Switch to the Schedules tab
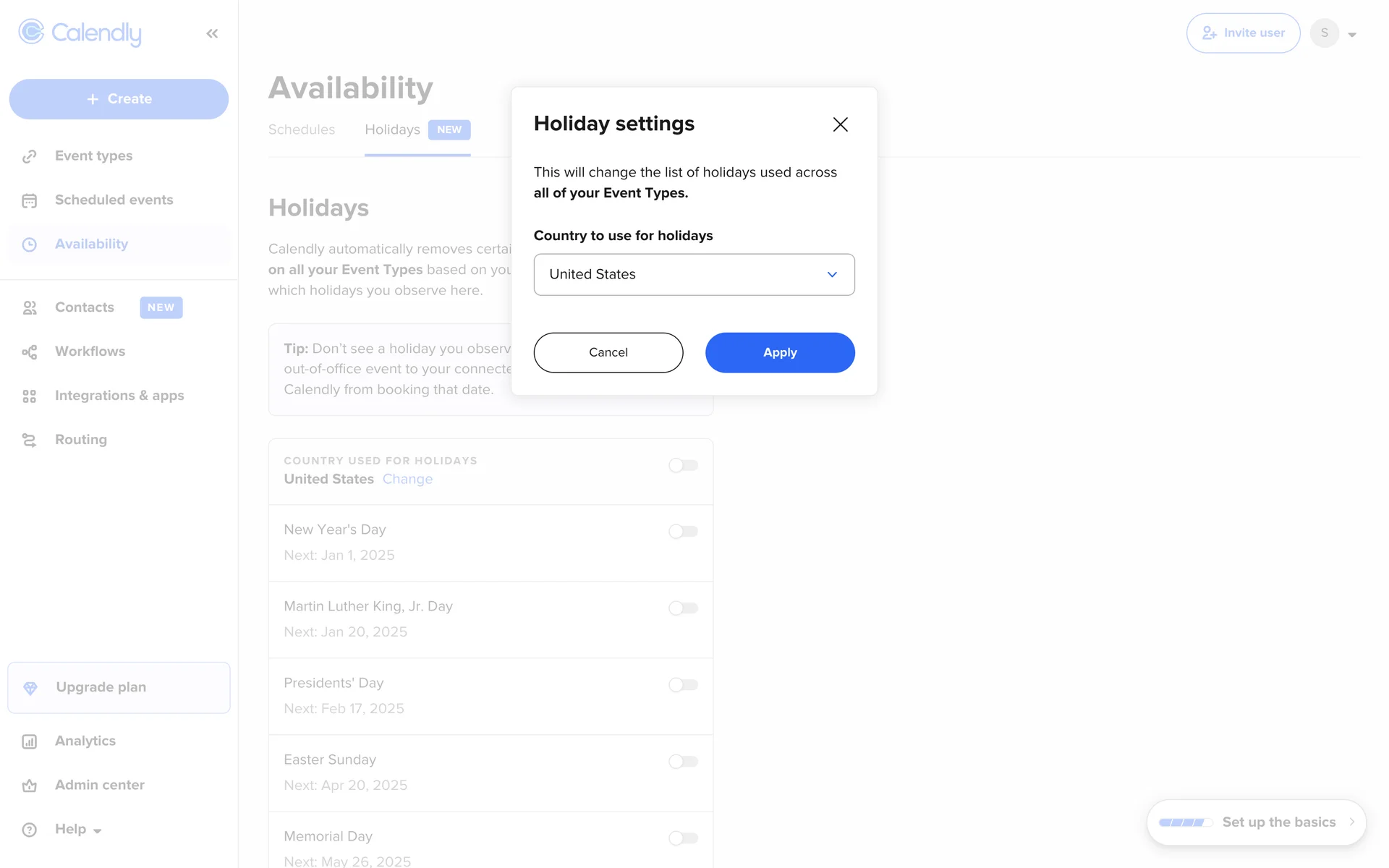The height and width of the screenshot is (868, 1389). 302,129
